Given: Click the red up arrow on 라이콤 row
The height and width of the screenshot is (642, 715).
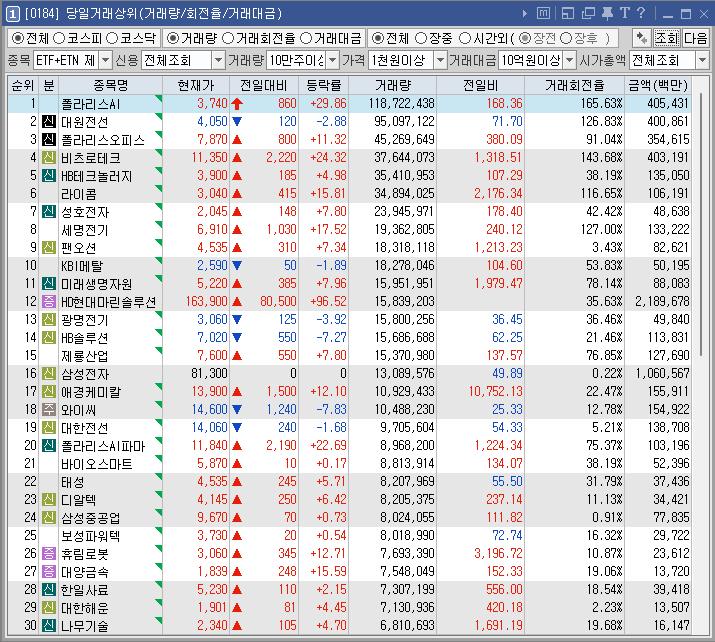Looking at the screenshot, I should 237,194.
